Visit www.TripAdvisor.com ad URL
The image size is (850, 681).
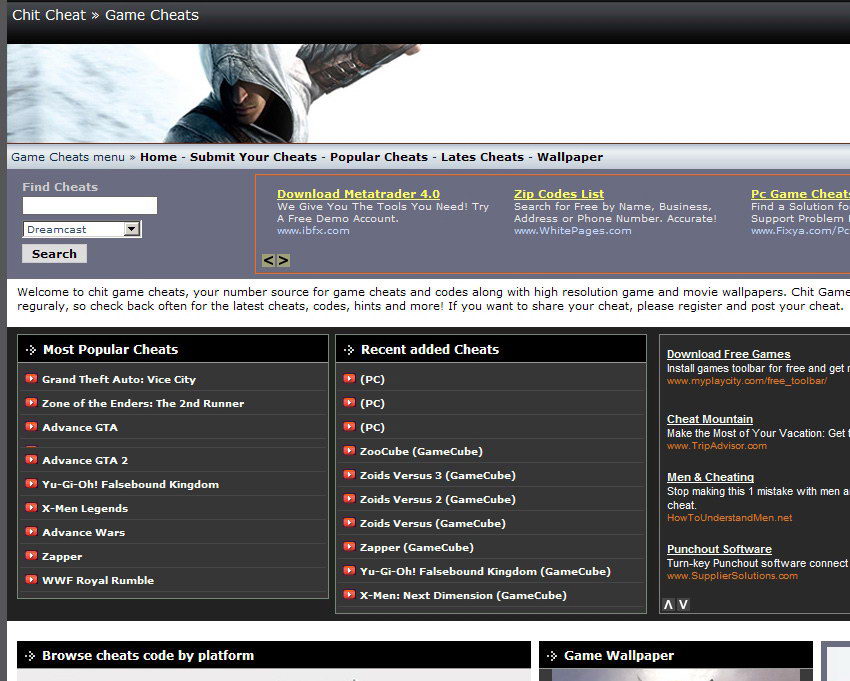(x=717, y=446)
